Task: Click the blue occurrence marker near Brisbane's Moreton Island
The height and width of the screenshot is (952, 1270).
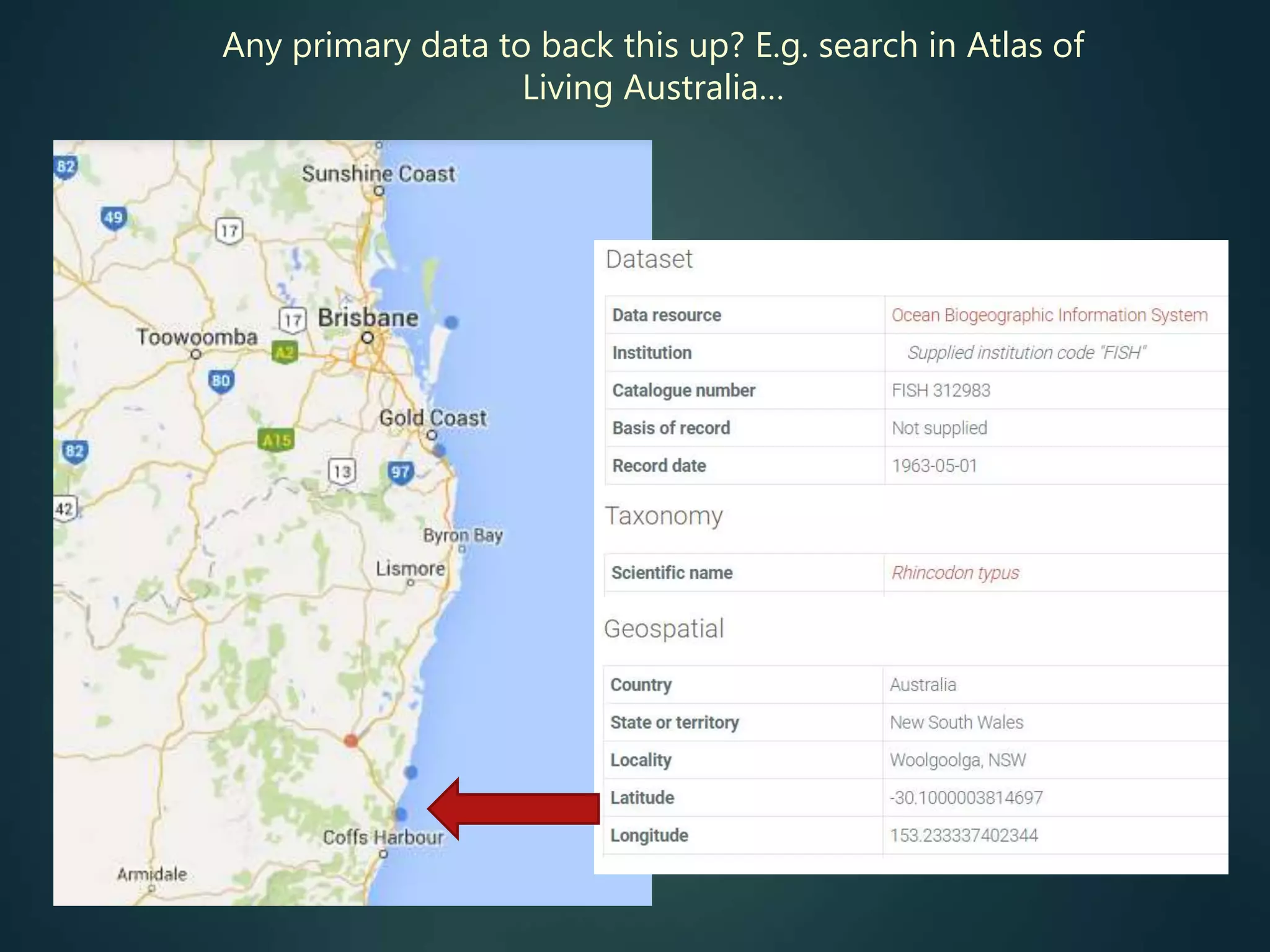Action: [451, 322]
